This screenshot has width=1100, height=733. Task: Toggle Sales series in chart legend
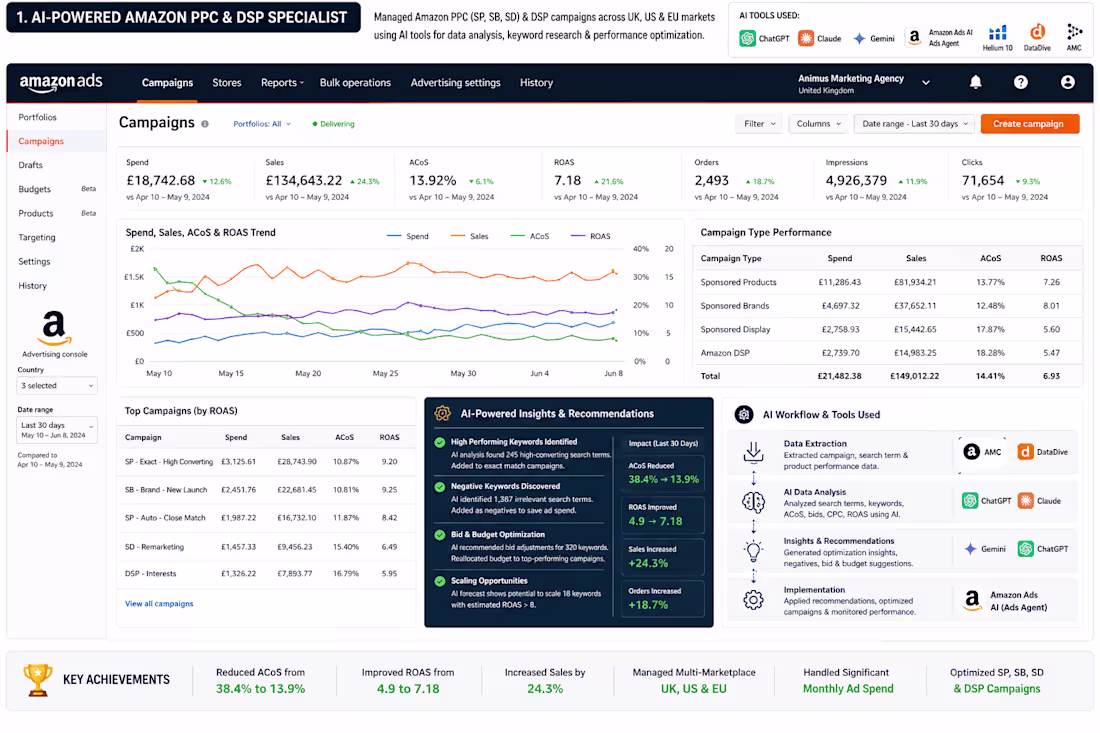pos(469,236)
